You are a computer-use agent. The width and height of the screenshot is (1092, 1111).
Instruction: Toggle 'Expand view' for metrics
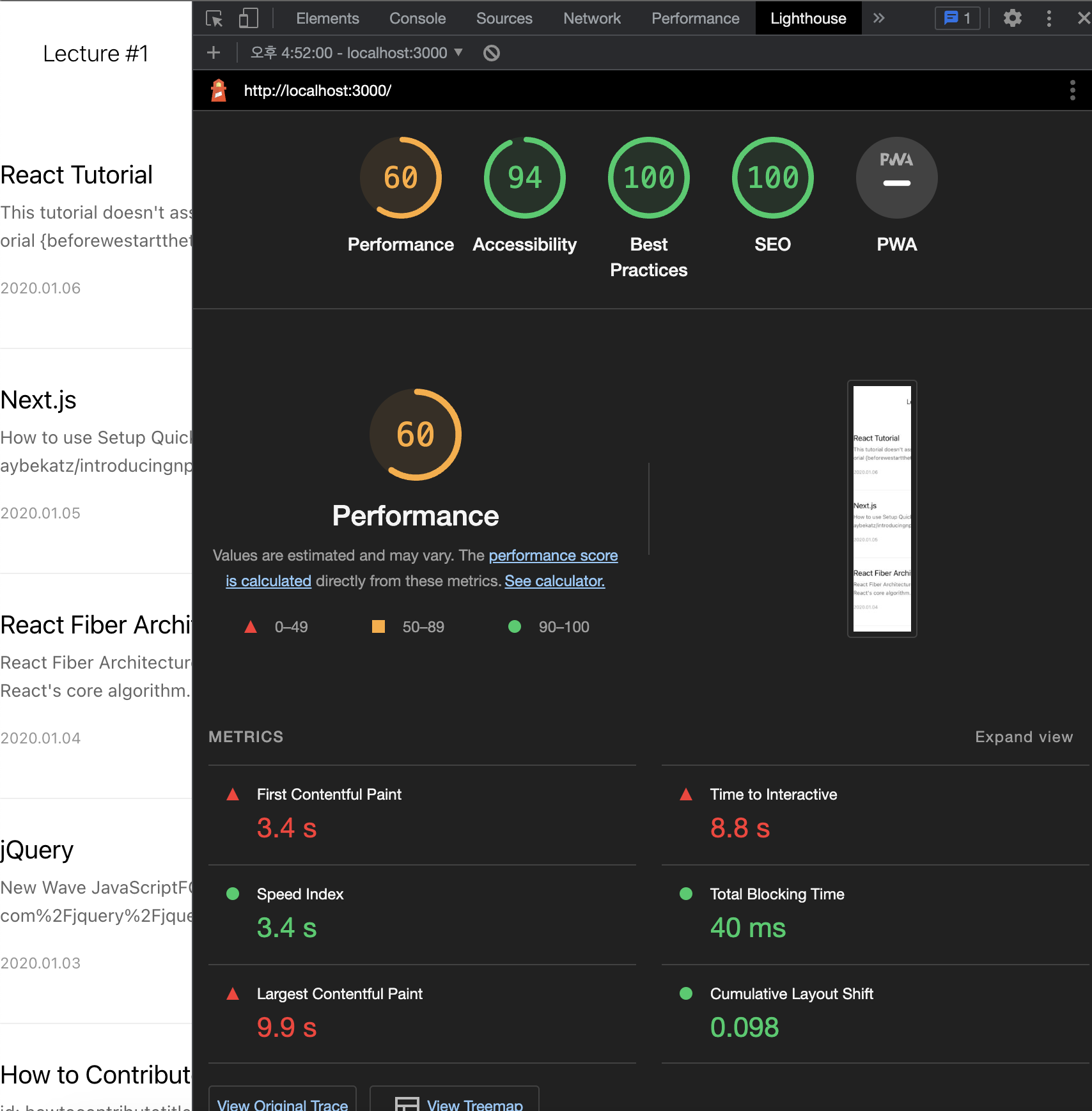pos(1024,737)
